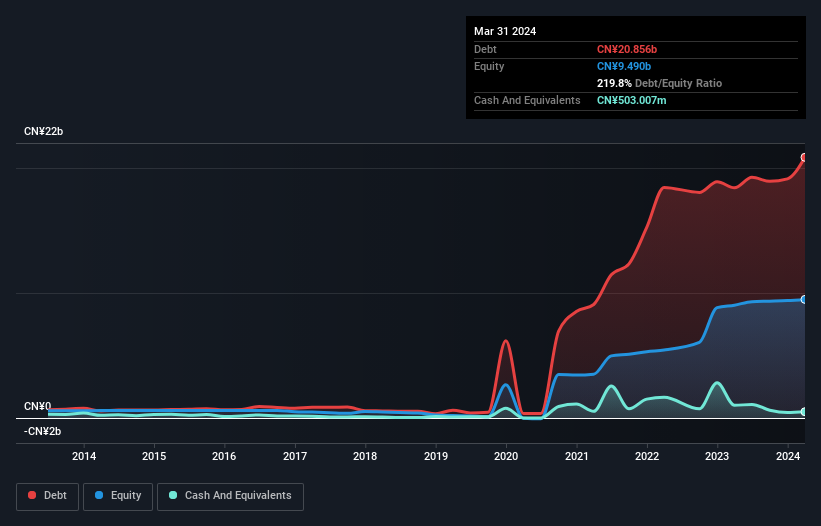This screenshot has width=821, height=526.
Task: Click the red Debt legend dot
Action: [x=32, y=495]
